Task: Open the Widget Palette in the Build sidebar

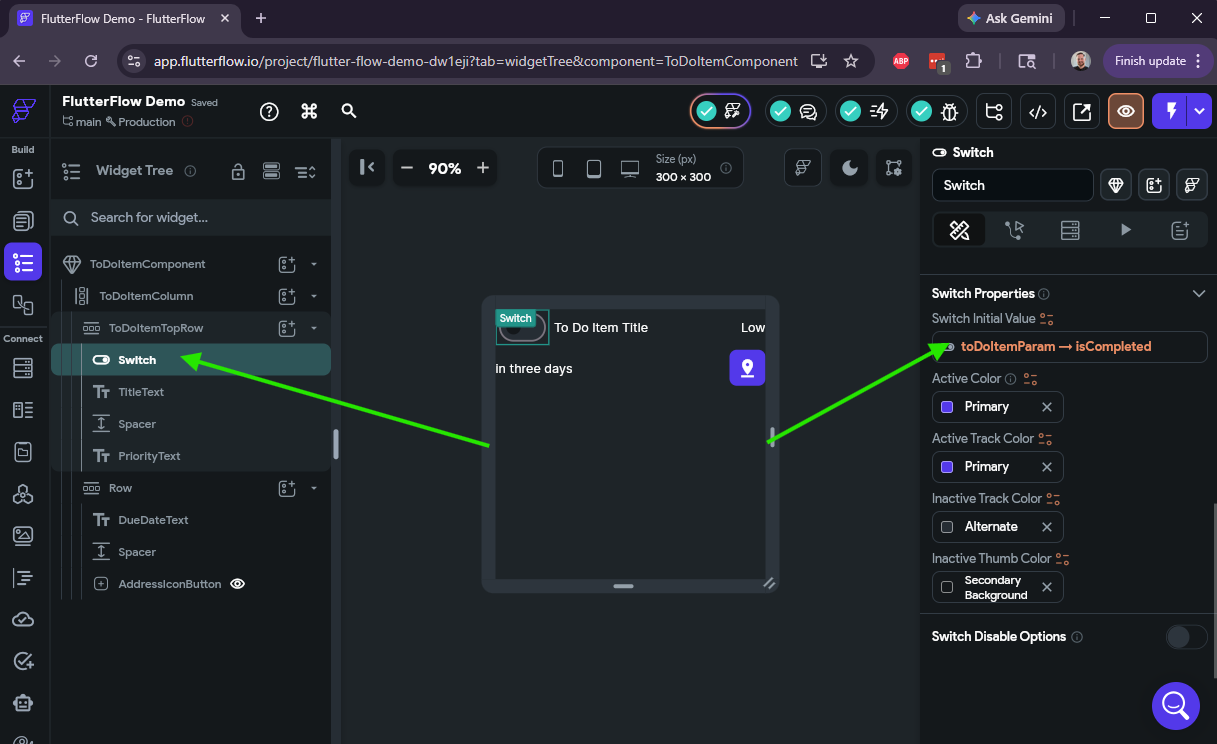Action: tap(23, 179)
